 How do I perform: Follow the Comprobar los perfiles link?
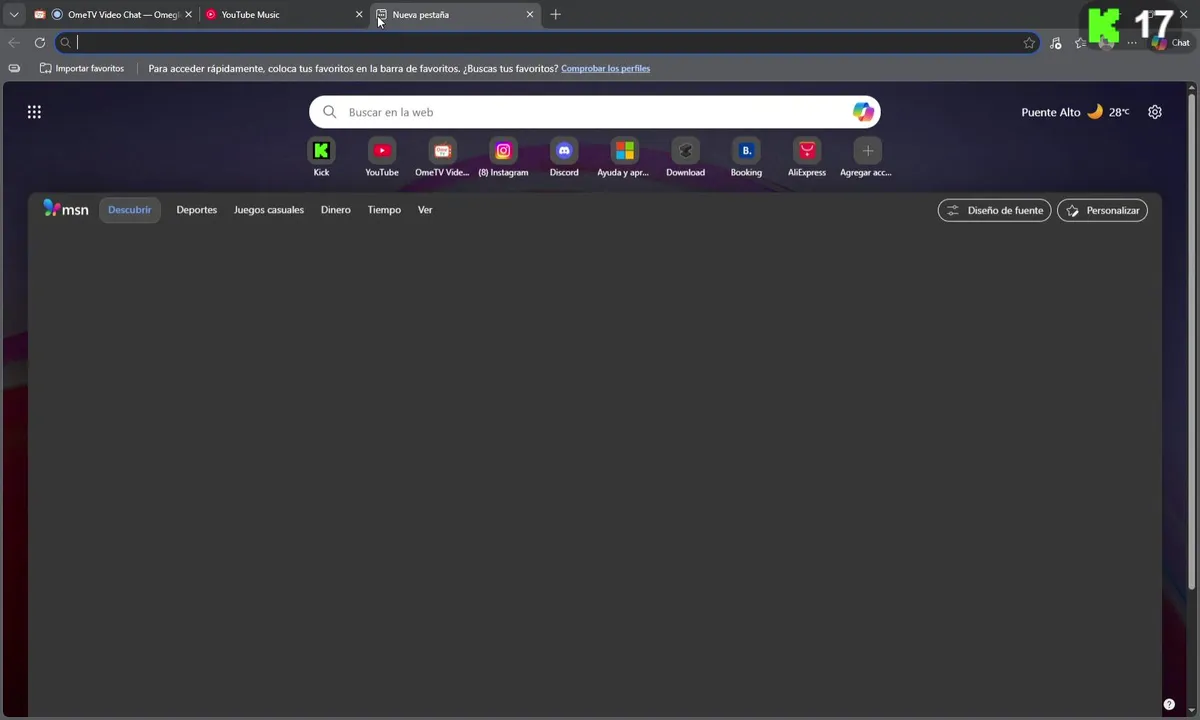[x=605, y=68]
